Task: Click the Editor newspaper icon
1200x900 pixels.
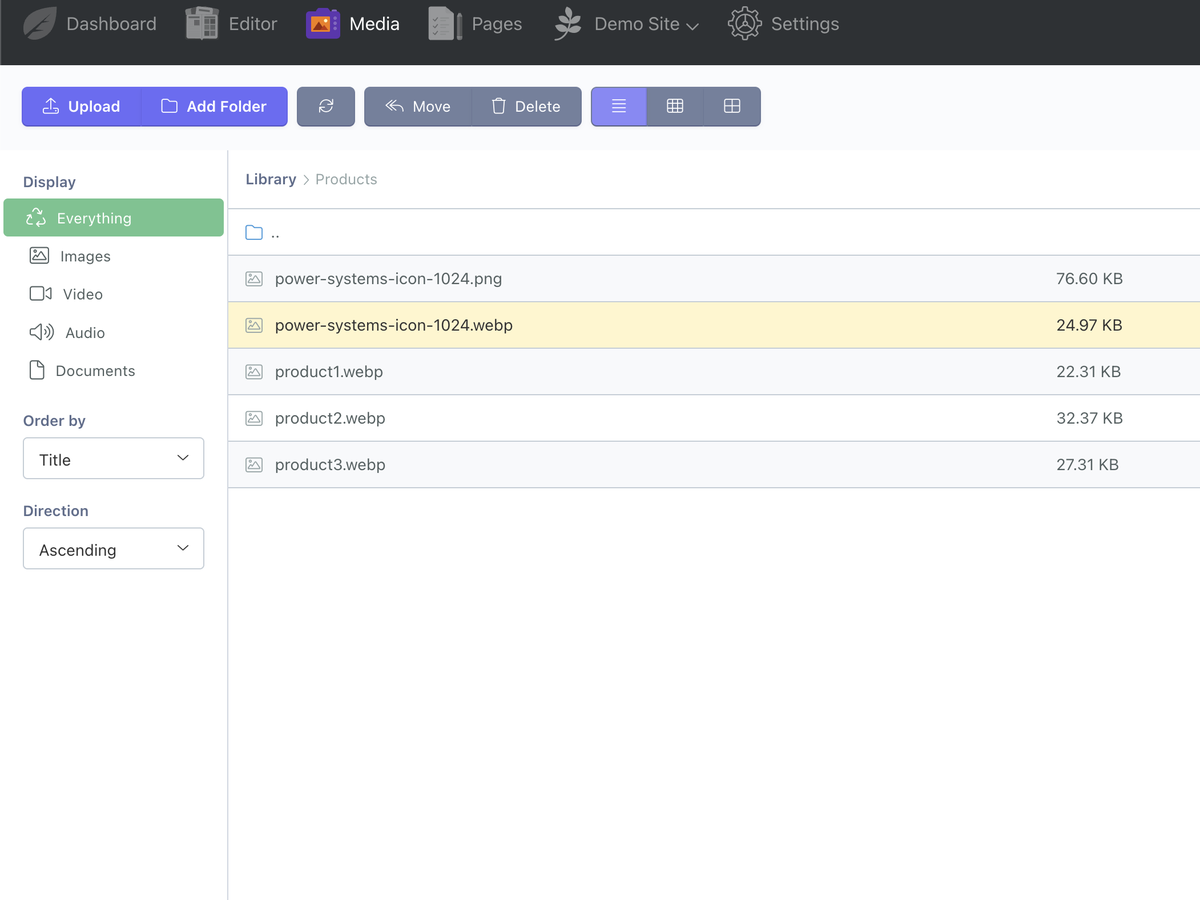Action: click(x=202, y=24)
